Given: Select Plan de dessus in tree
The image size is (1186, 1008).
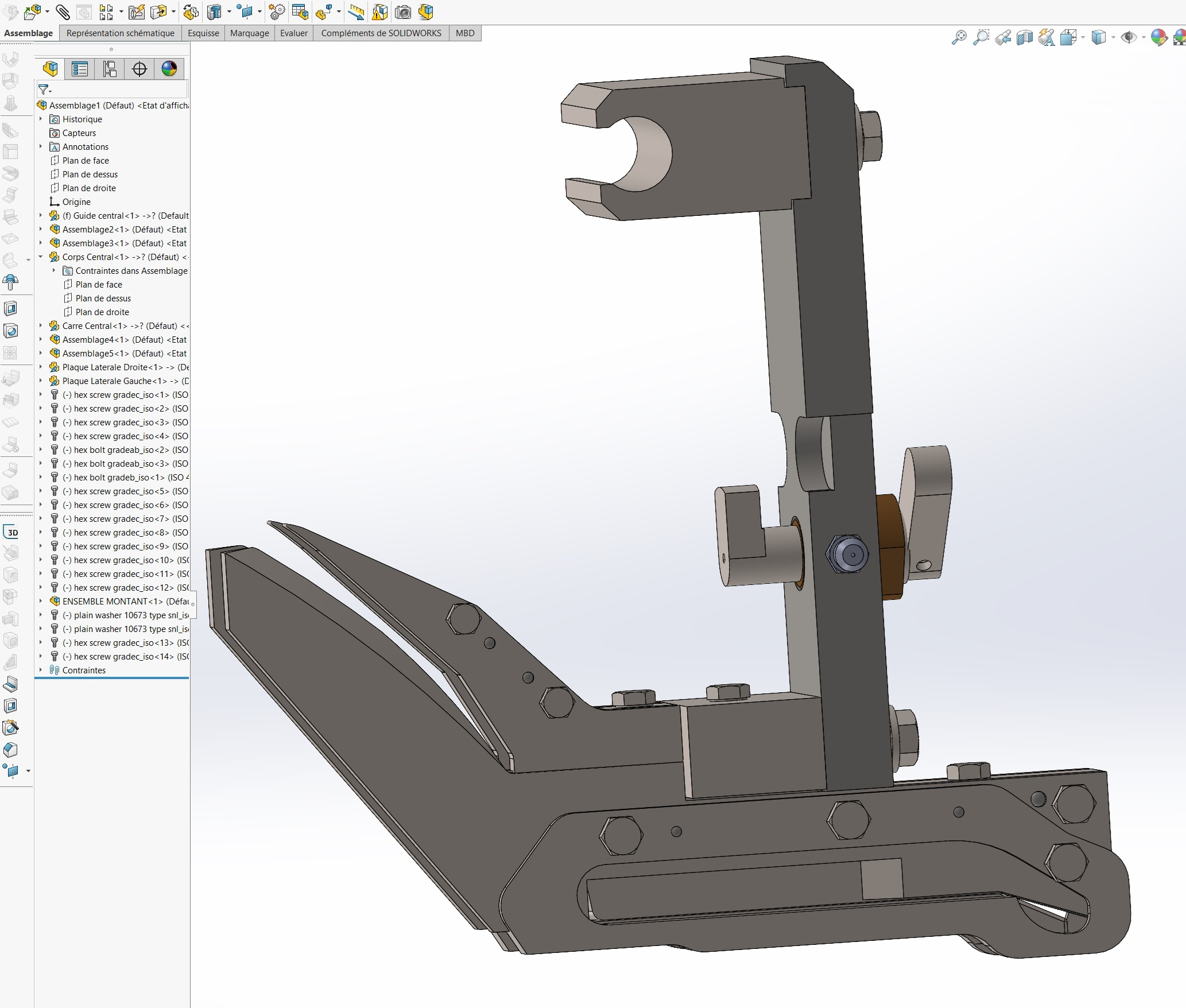Looking at the screenshot, I should coord(90,174).
